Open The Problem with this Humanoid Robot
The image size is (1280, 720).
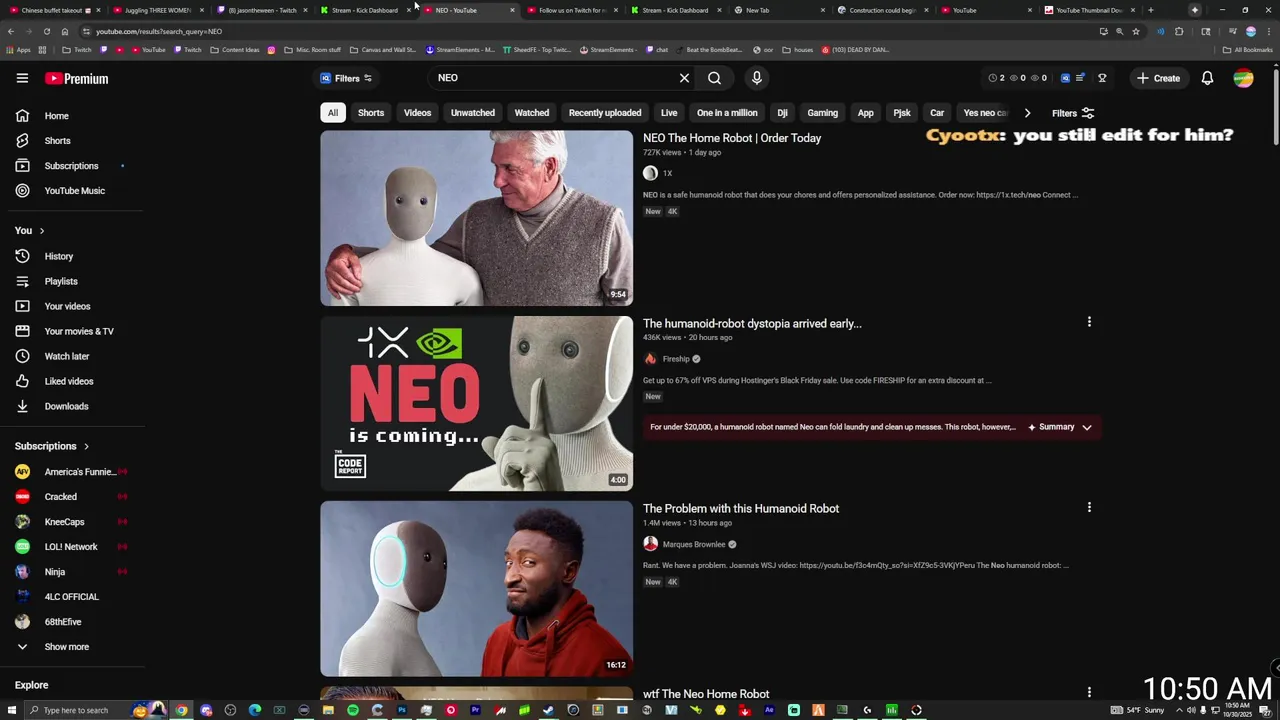coord(741,509)
